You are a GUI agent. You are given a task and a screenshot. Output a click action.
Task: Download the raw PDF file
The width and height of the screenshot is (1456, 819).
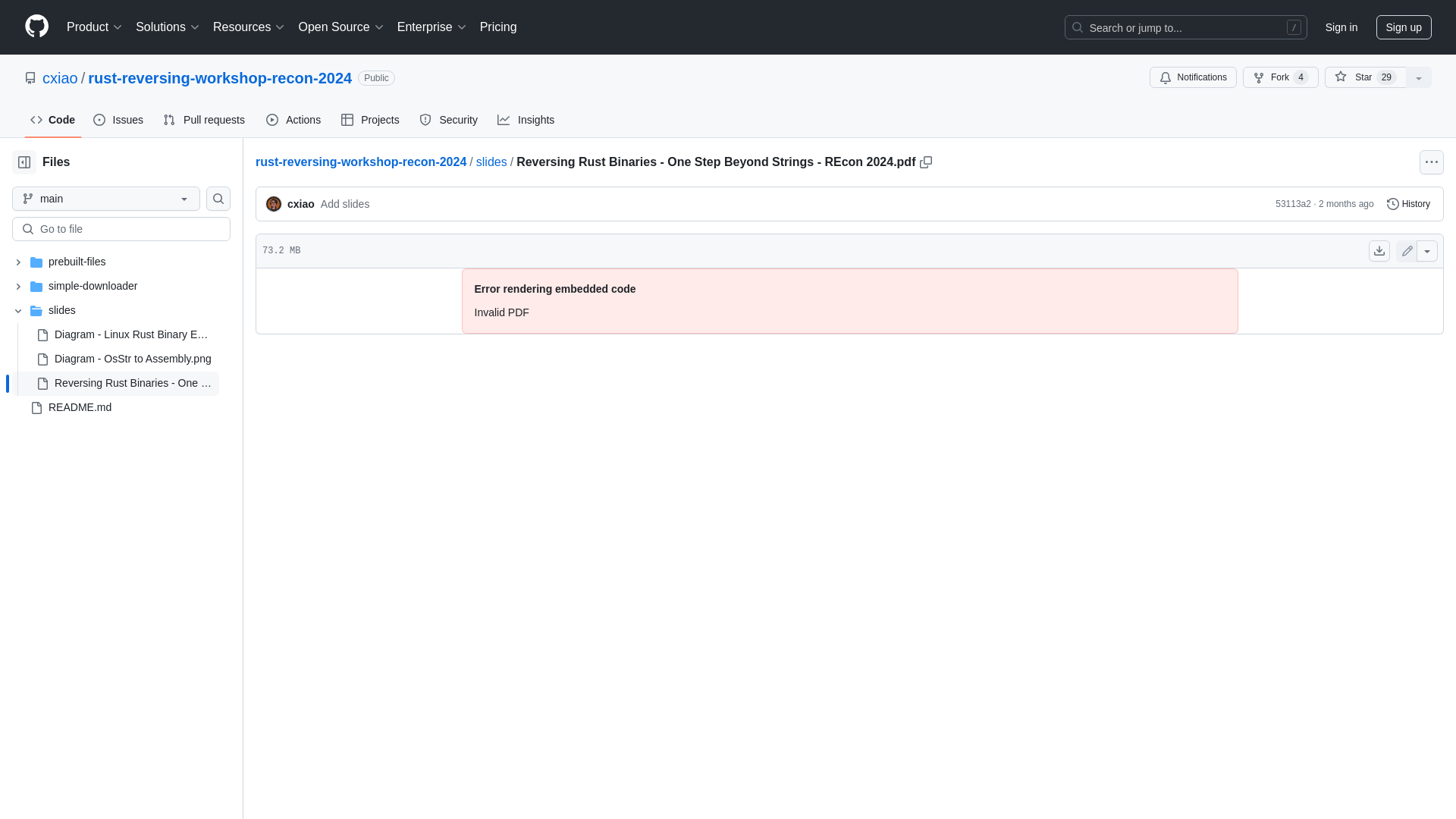[x=1379, y=251]
